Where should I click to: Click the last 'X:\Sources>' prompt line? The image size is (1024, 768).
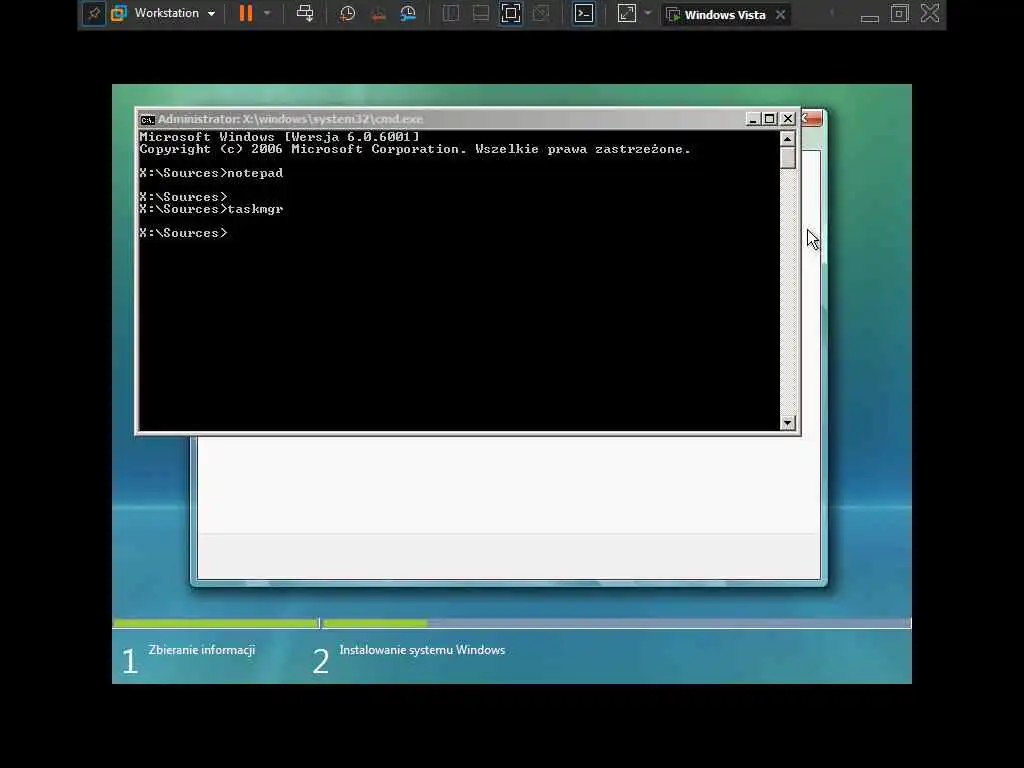pos(184,233)
